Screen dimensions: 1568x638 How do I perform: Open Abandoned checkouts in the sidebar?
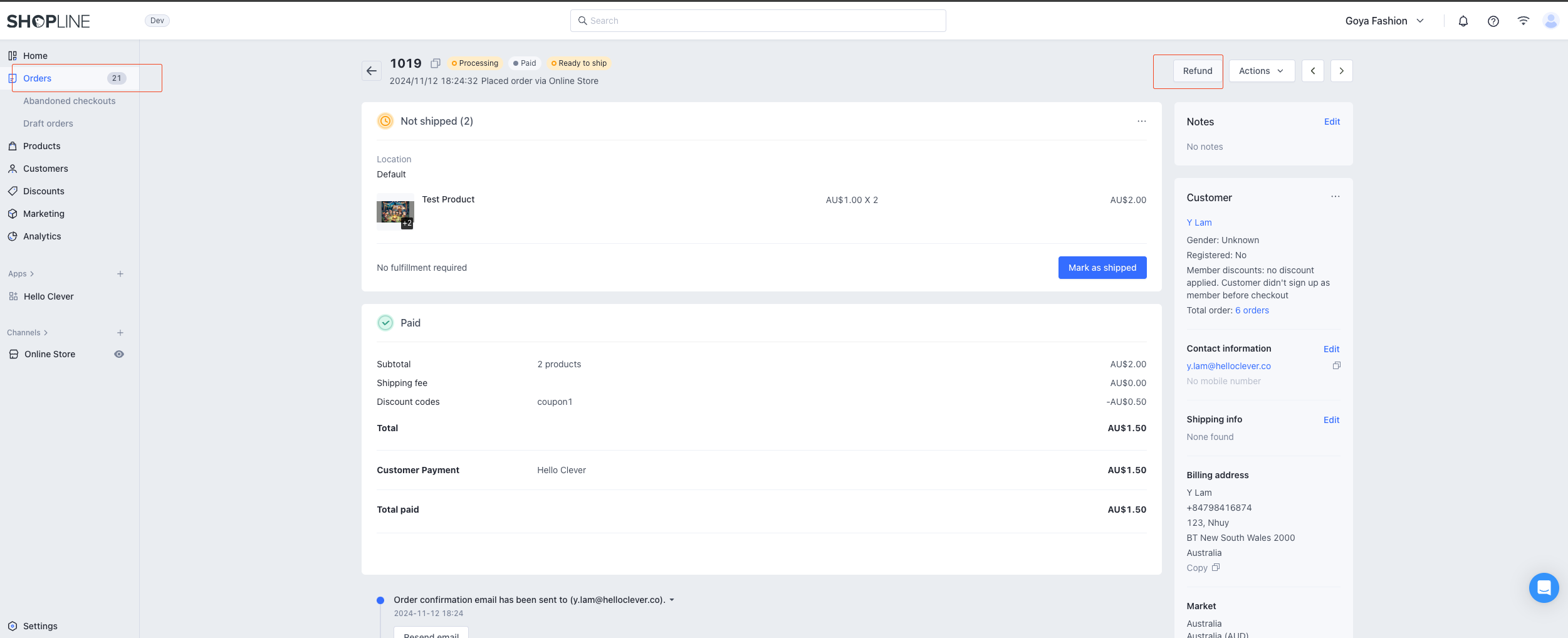(69, 101)
